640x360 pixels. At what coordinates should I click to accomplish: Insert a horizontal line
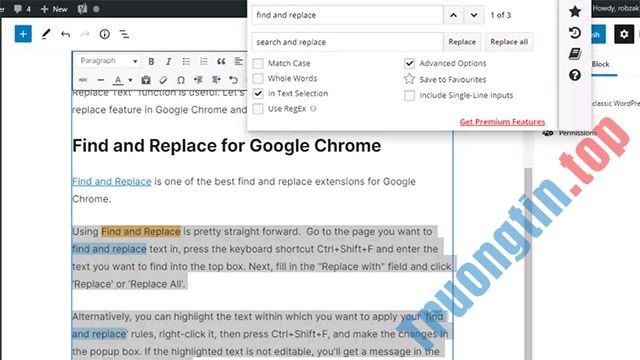(x=100, y=80)
